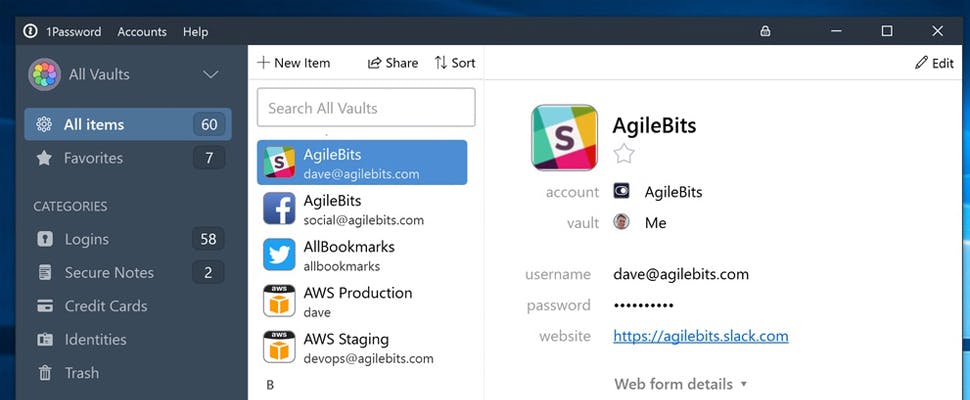Screen dimensions: 970x400
Task: Click the Favorites count badge 7
Action: click(209, 158)
